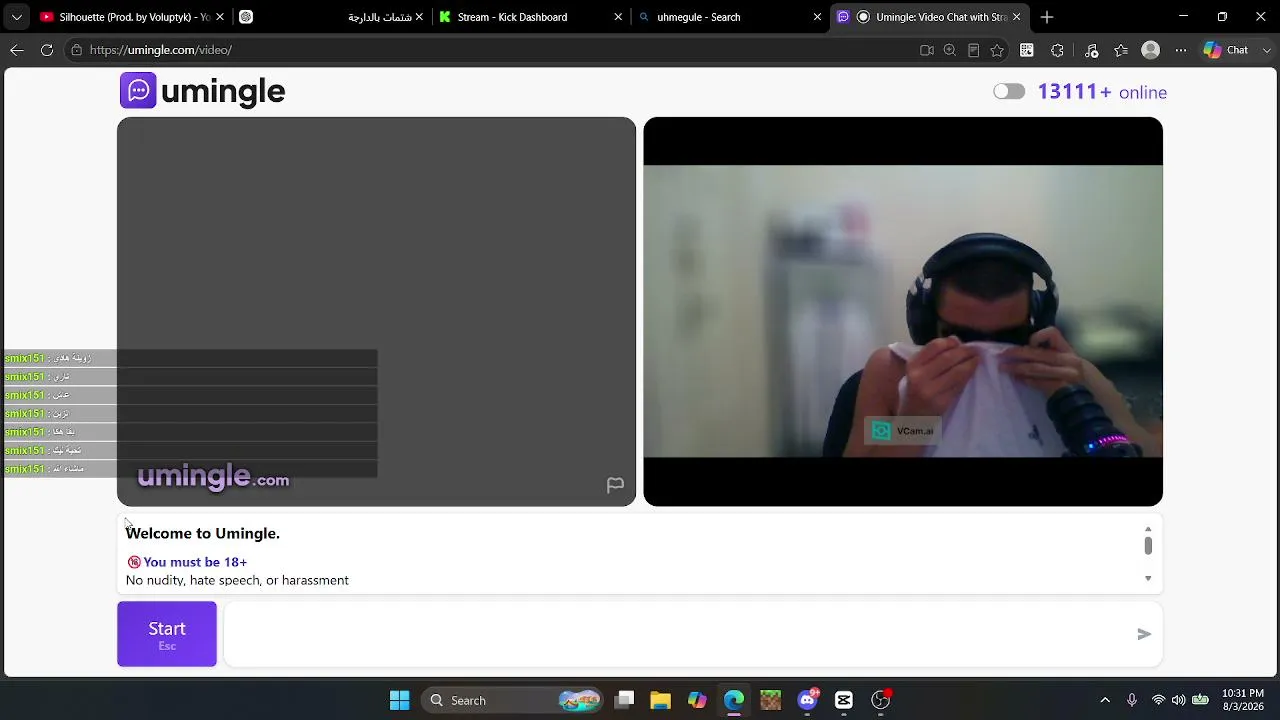Switch to the ChatGPT Arabic-titled tab
The image size is (1280, 720).
tap(330, 17)
